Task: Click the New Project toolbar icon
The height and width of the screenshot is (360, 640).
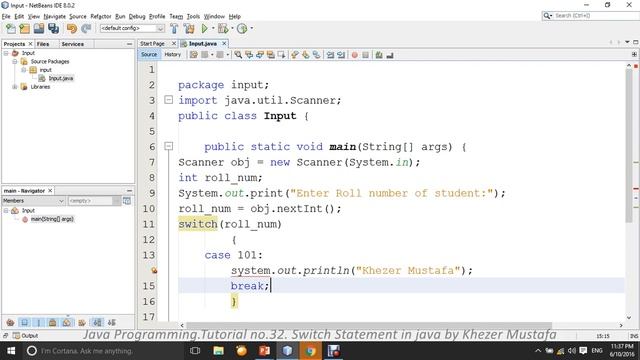Action: 24,29
